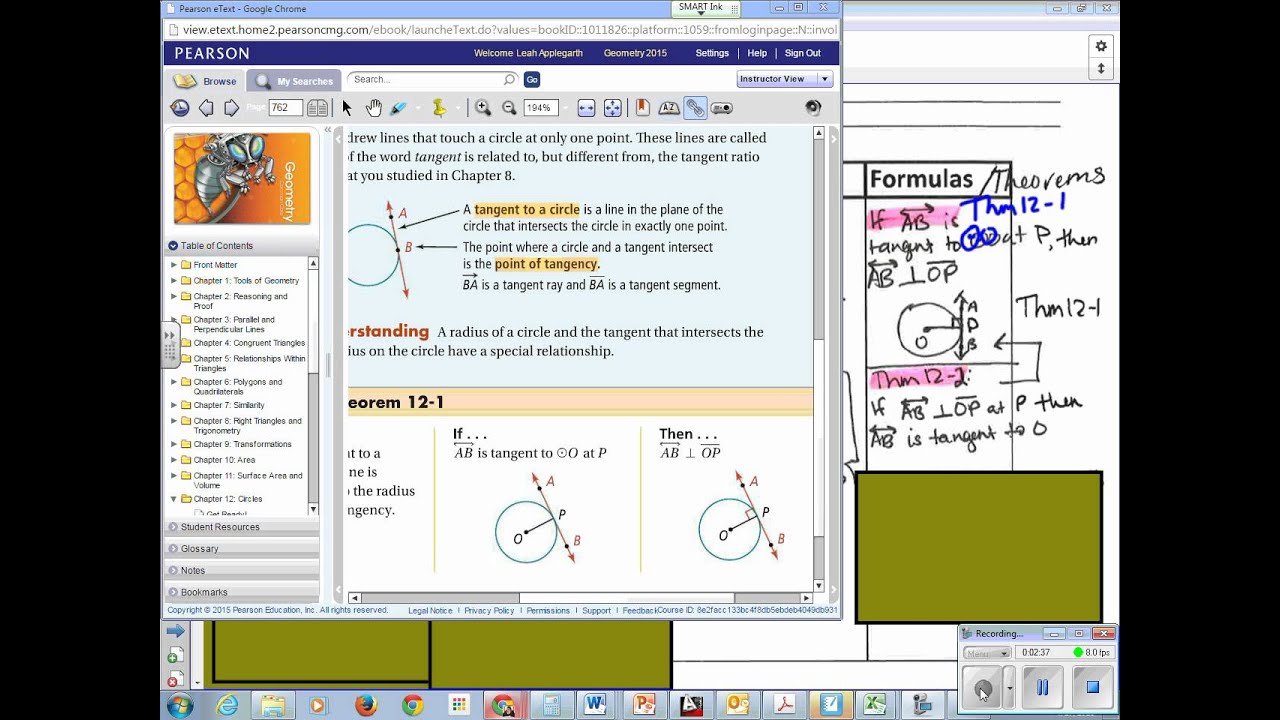The width and height of the screenshot is (1280, 720).
Task: Open the A-Z glossary icon
Action: click(669, 108)
